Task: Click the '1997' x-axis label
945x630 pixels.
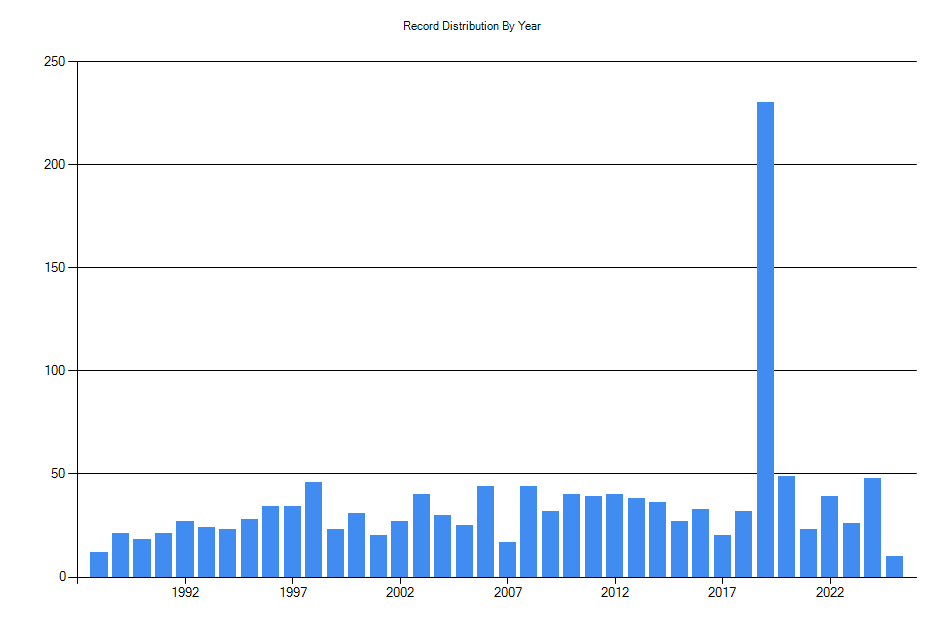Action: (293, 593)
